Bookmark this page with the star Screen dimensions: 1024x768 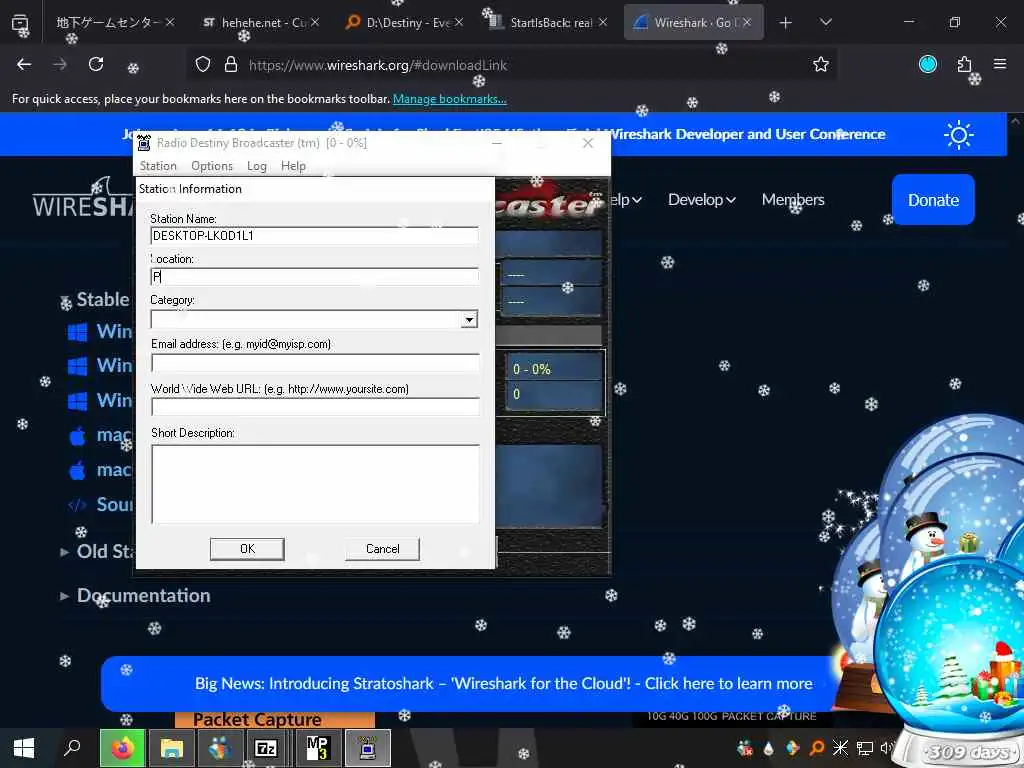[821, 64]
